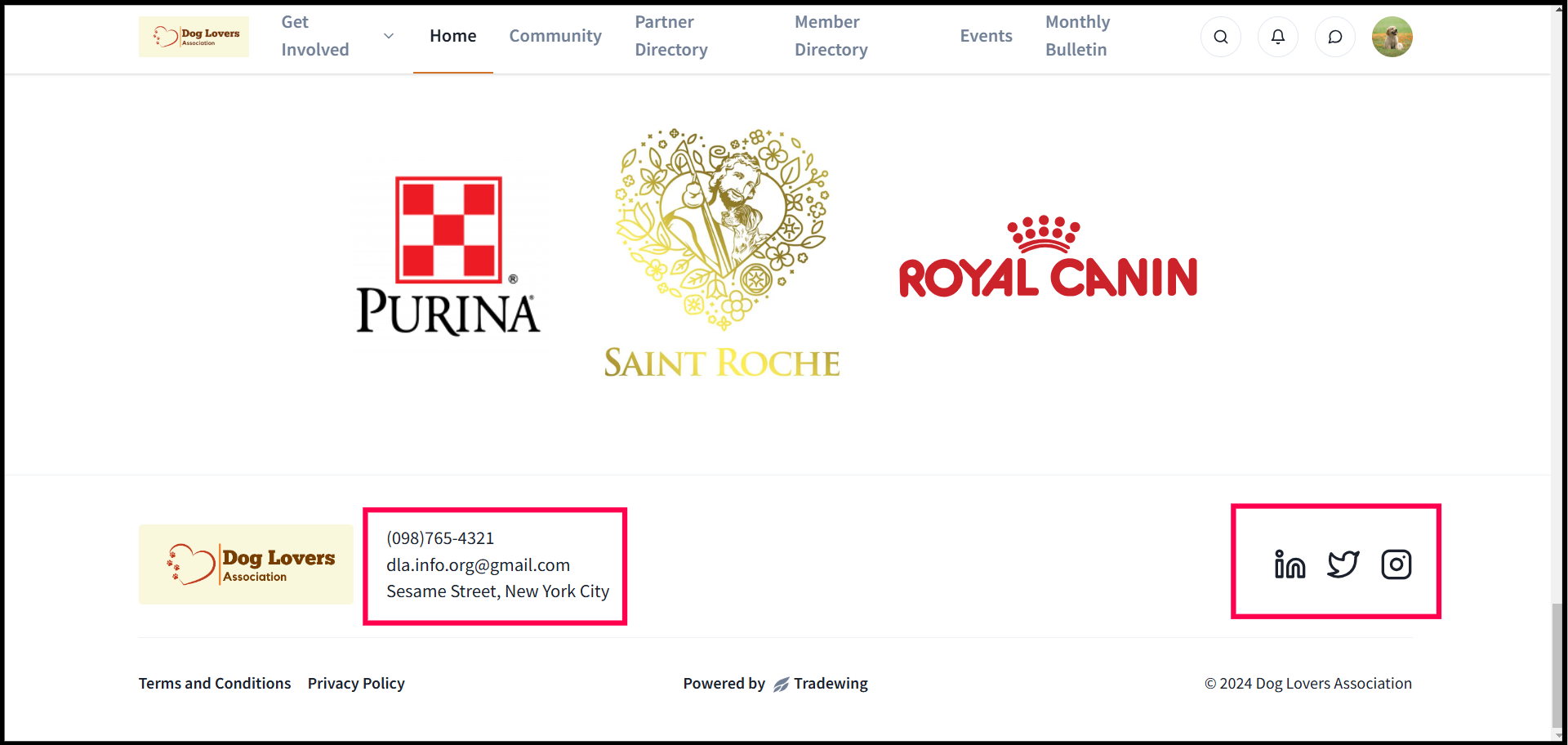Open the Monthly Bulletin page
1568x745 pixels.
click(1077, 36)
